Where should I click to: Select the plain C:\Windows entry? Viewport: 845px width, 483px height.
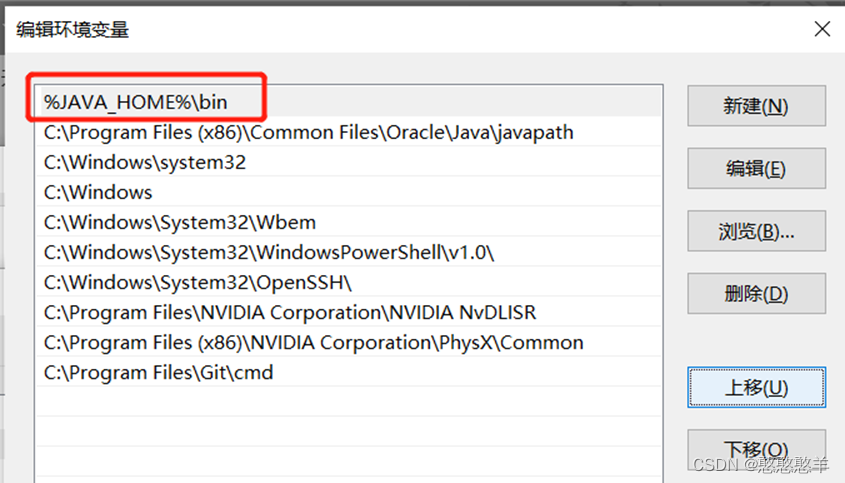[348, 192]
